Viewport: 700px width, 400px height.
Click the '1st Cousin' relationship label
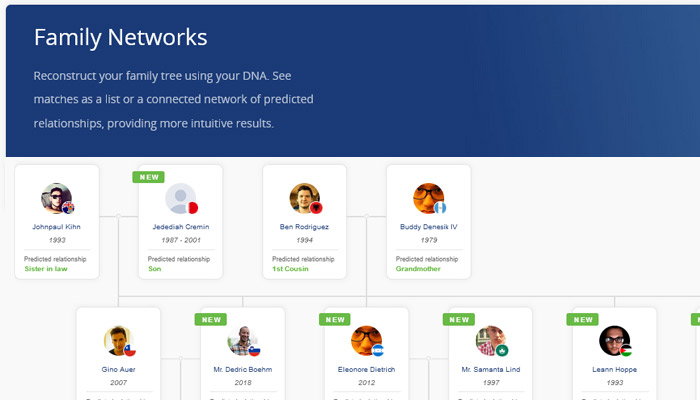click(290, 269)
